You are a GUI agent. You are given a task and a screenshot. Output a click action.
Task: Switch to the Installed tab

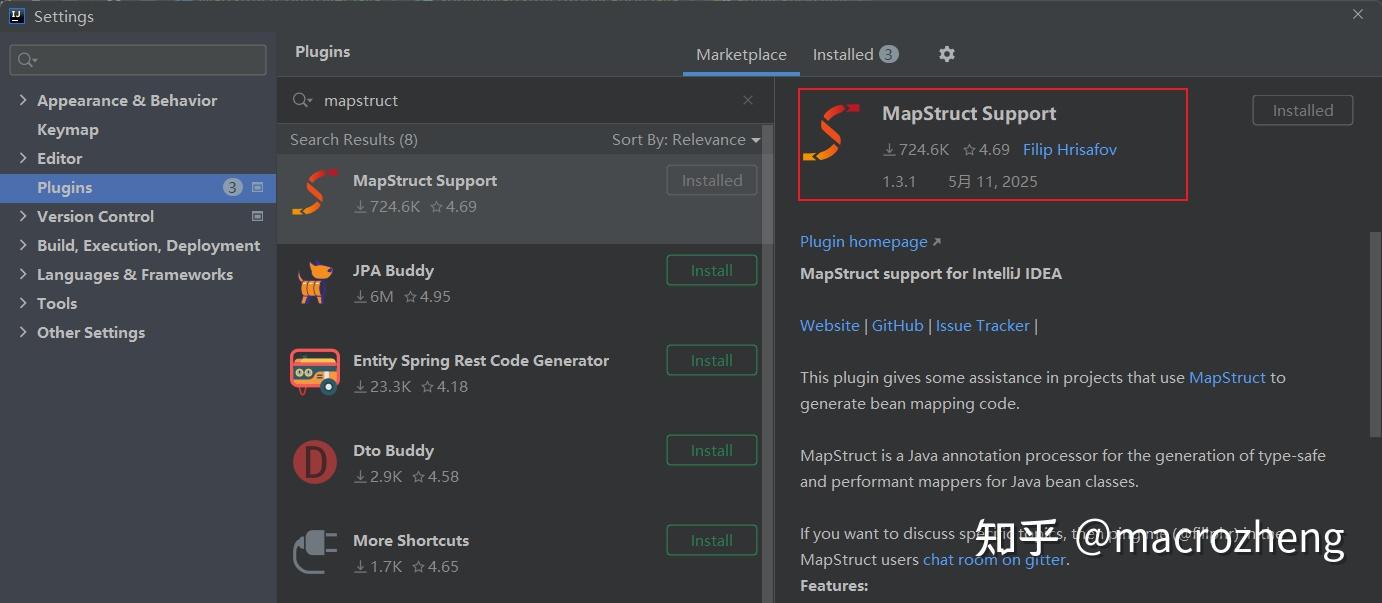[x=855, y=54]
